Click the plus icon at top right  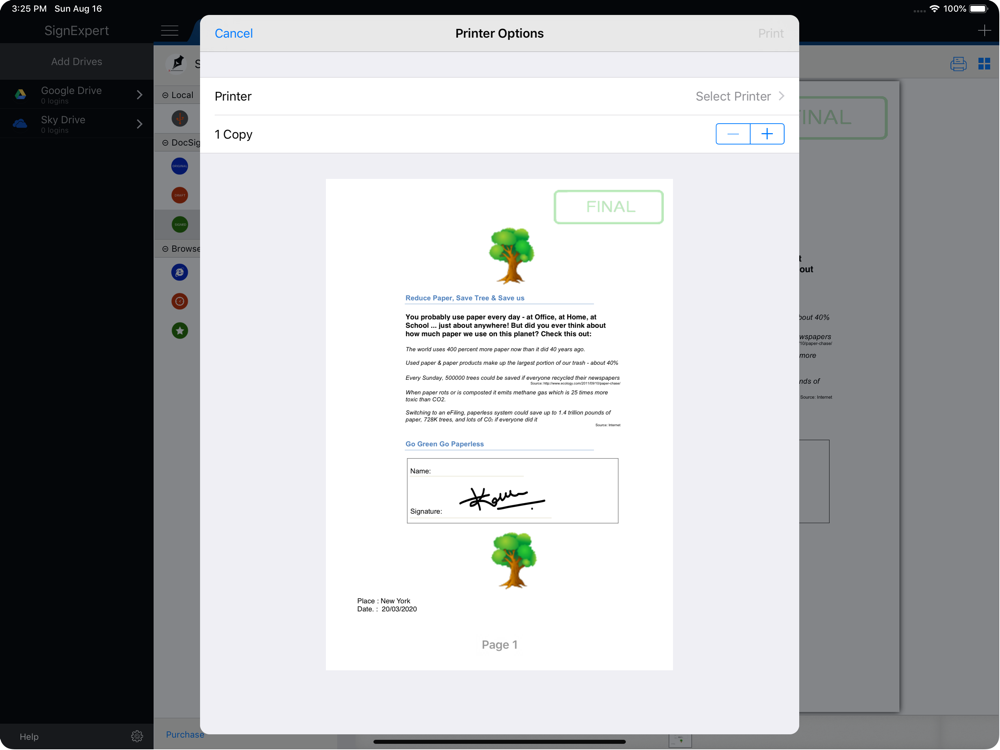(x=984, y=30)
